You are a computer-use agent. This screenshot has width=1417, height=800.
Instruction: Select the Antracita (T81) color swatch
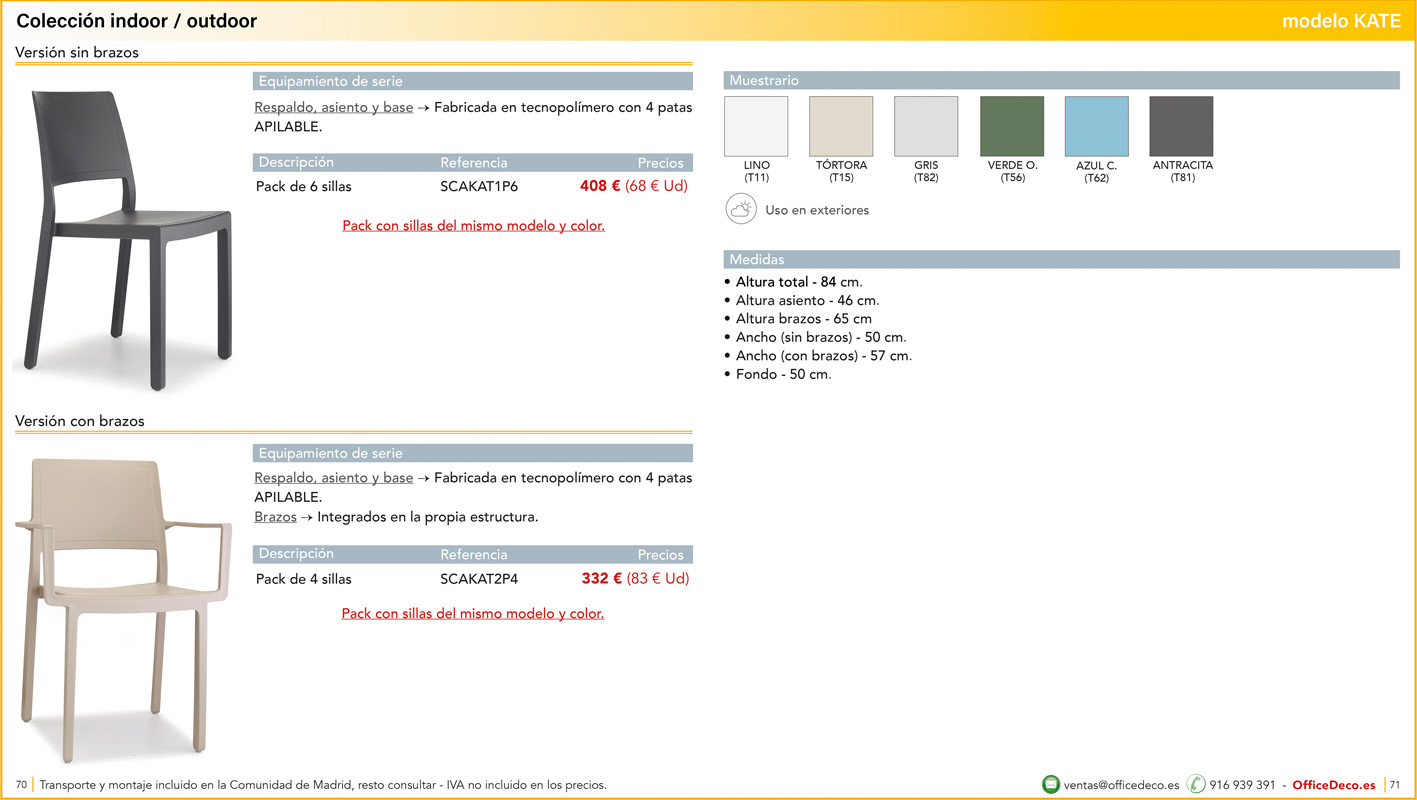pyautogui.click(x=1181, y=127)
